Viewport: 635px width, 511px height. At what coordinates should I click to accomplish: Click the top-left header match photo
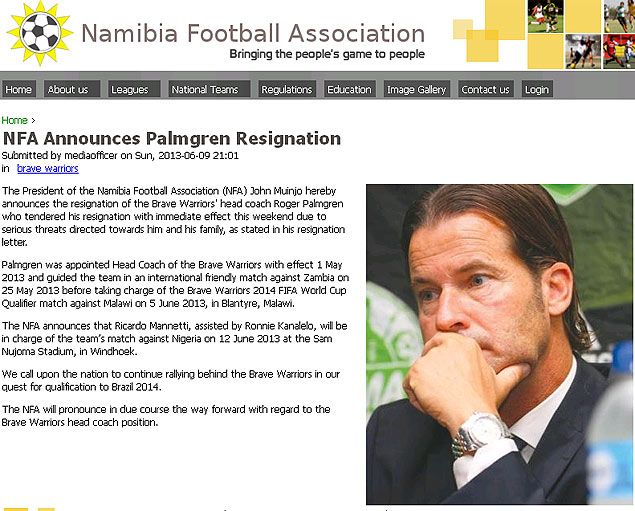tap(545, 16)
